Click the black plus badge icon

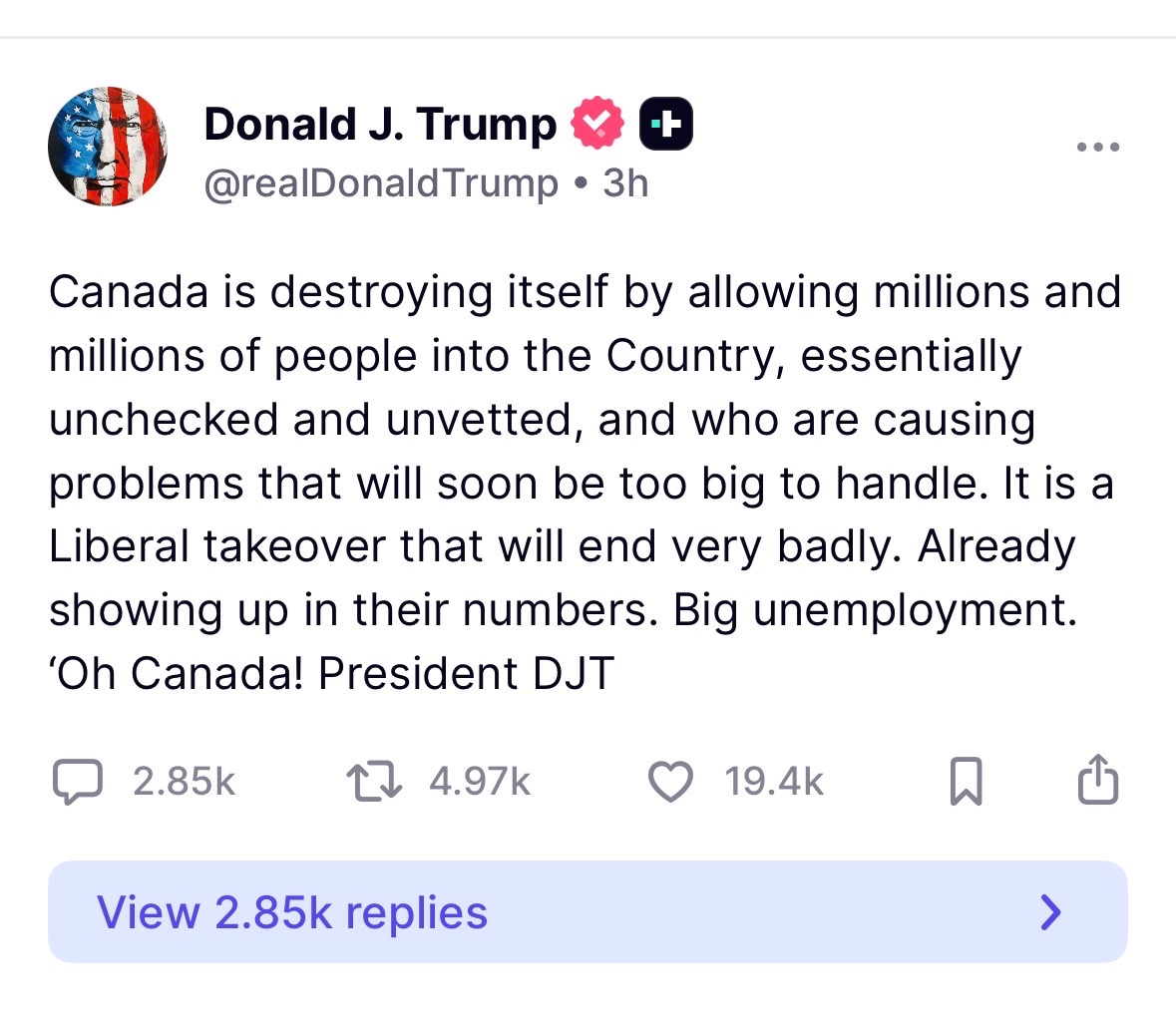point(666,124)
